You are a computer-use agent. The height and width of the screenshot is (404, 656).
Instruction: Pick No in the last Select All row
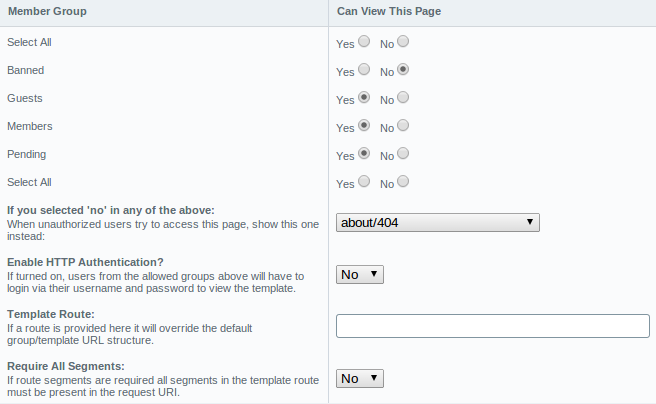(x=403, y=182)
